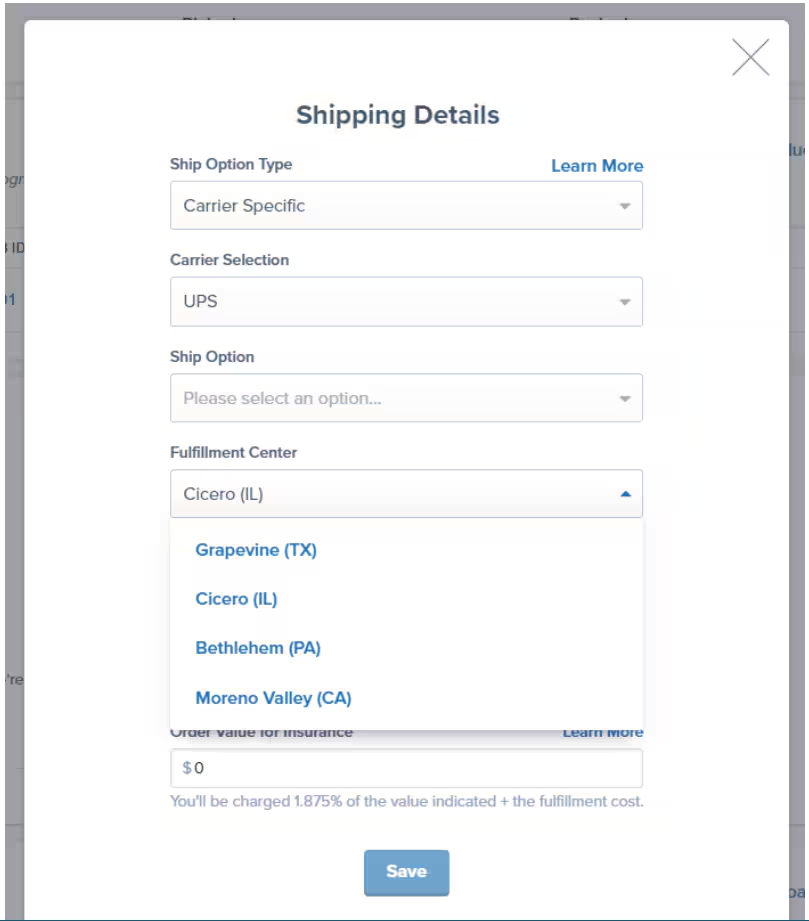The image size is (809, 921).
Task: Click the Carrier Selection dropdown arrow
Action: coord(624,301)
